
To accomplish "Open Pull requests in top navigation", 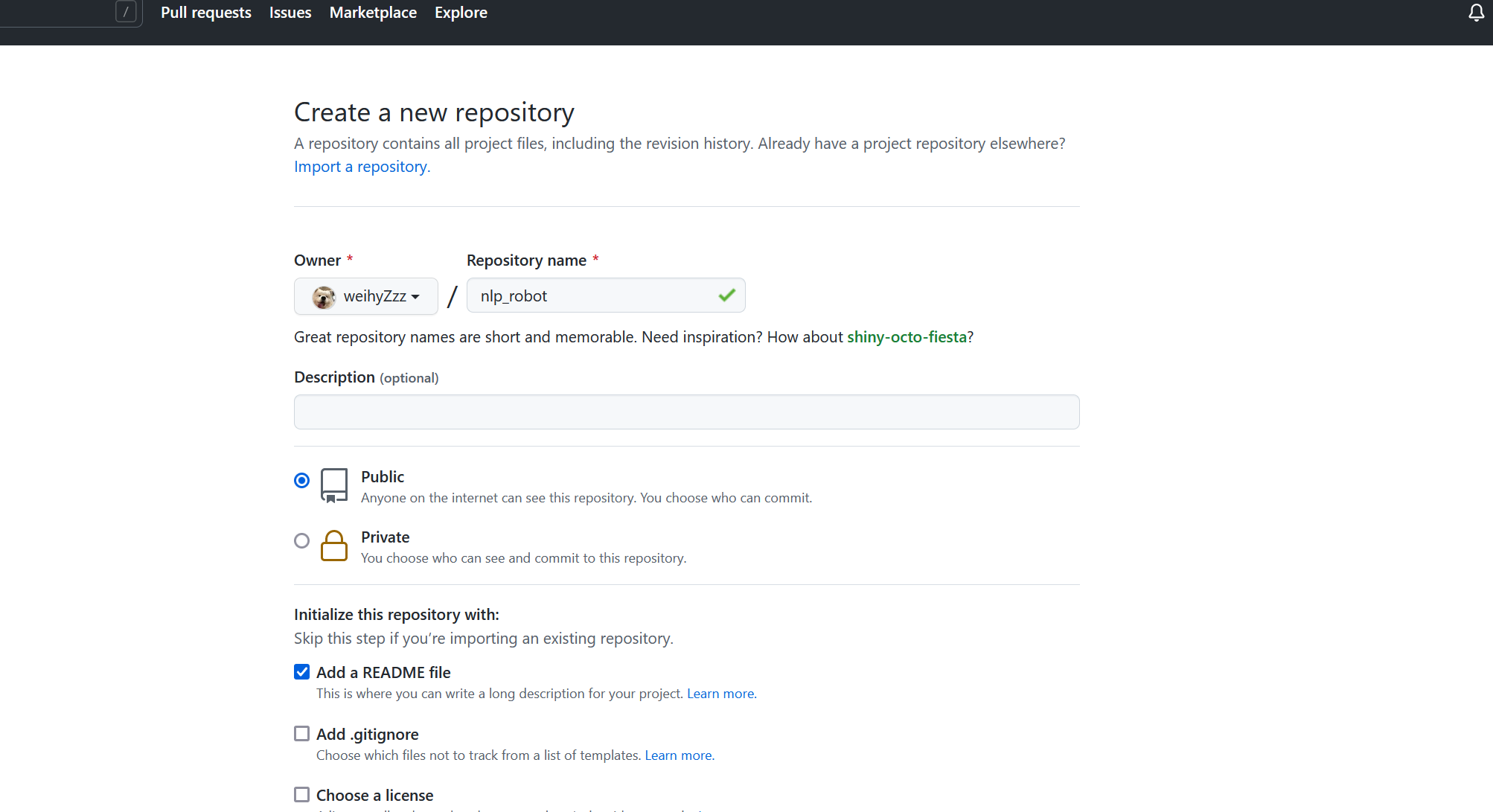I will coord(206,13).
